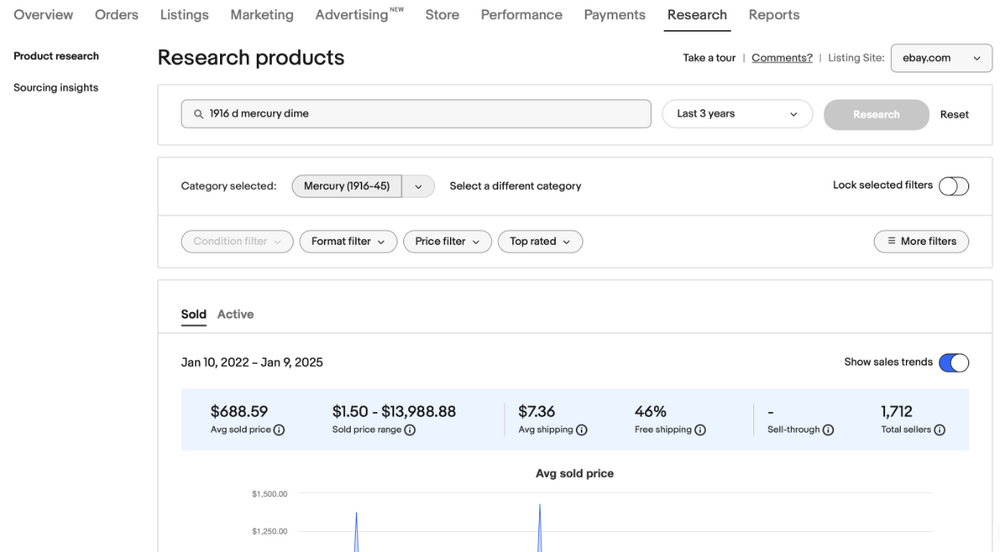Open info icon next to Total sellers

coord(939,430)
